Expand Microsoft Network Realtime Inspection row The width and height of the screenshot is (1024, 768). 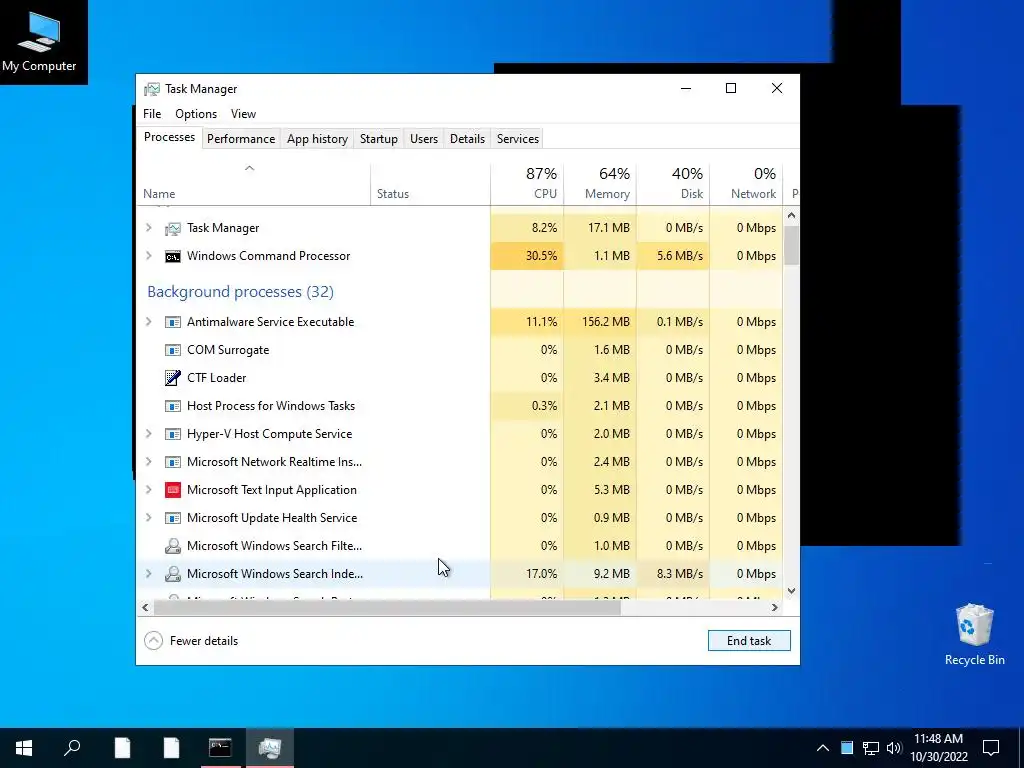[149, 462]
